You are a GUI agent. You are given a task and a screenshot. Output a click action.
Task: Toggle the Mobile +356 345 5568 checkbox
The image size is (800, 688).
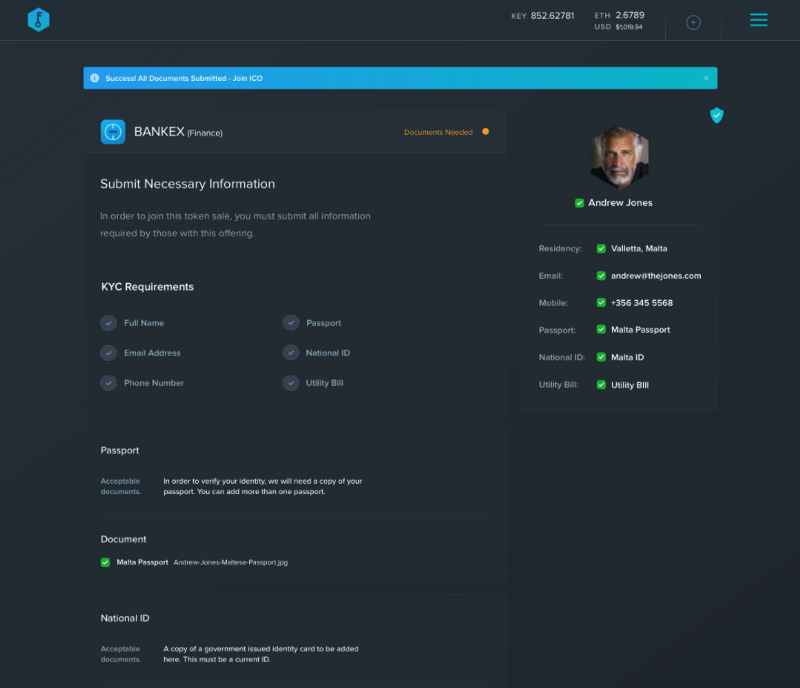pos(601,303)
